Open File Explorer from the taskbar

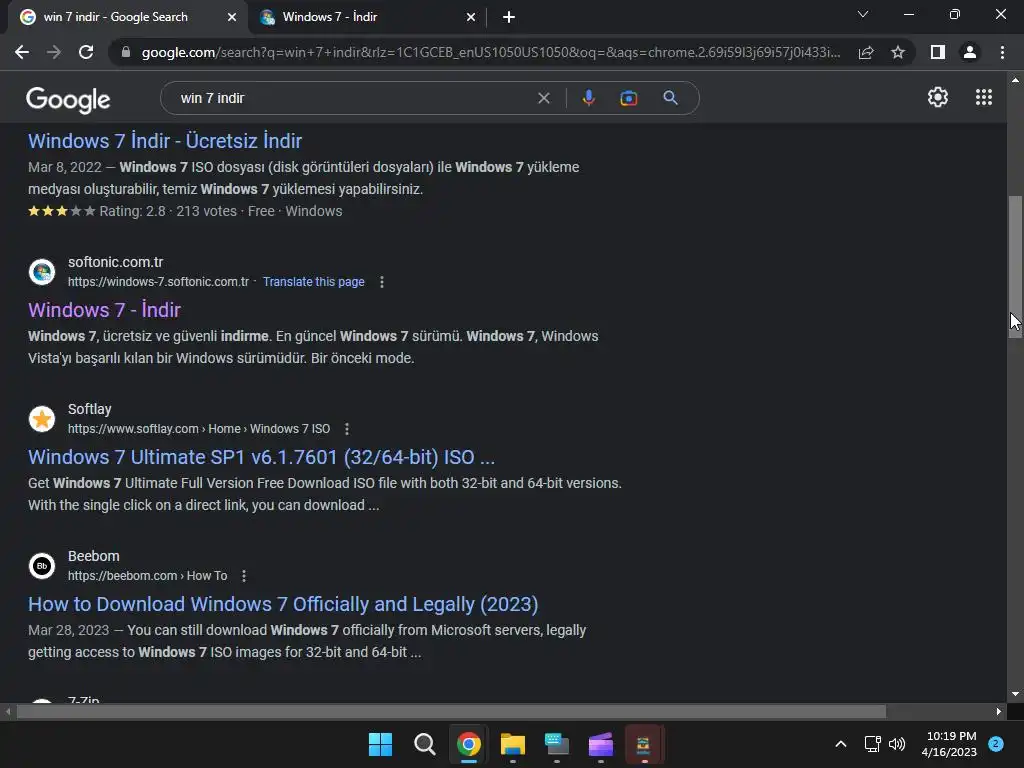tap(513, 744)
